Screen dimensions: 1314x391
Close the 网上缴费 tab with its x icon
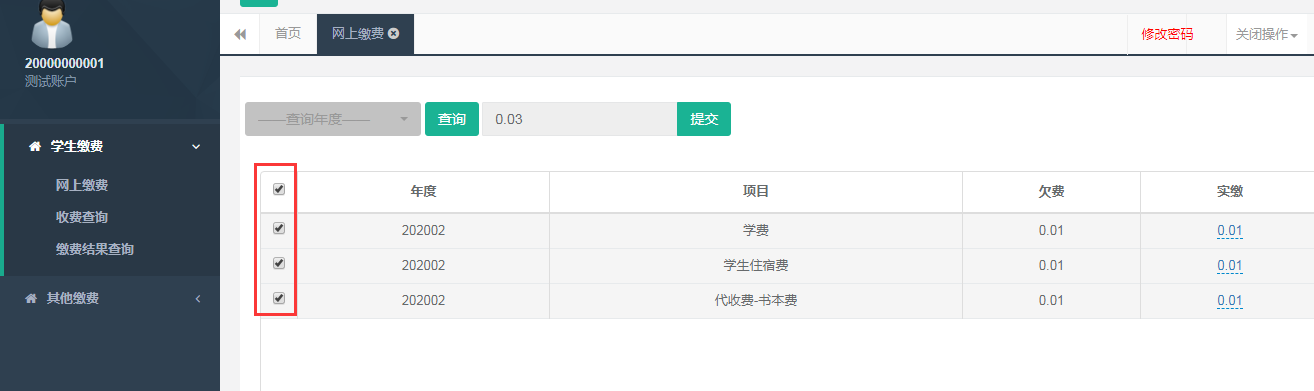tap(394, 33)
